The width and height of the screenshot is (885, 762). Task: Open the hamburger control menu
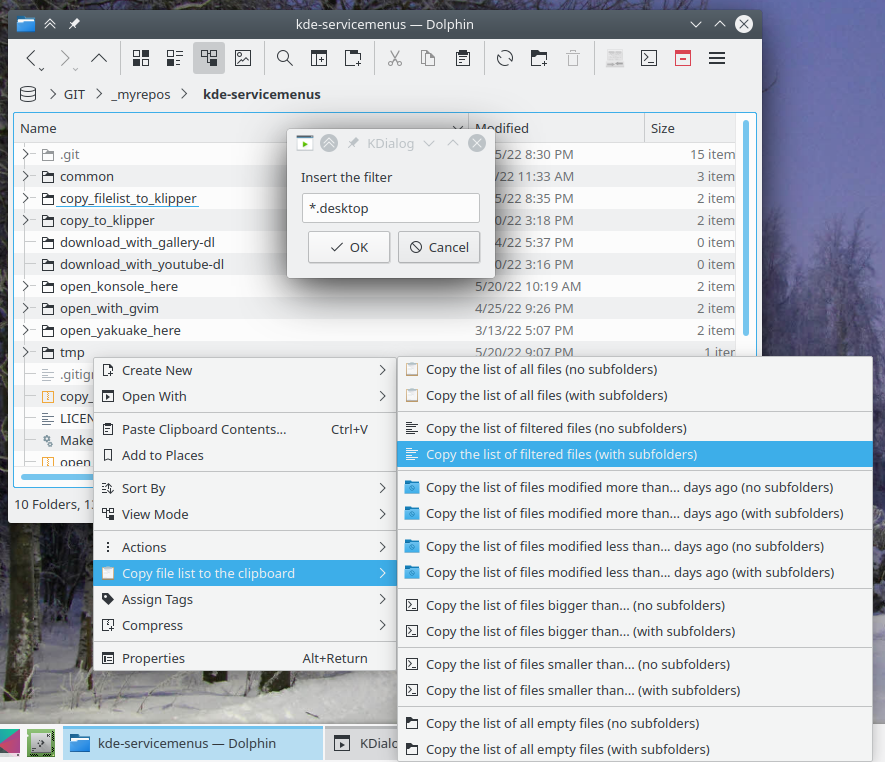tap(717, 58)
